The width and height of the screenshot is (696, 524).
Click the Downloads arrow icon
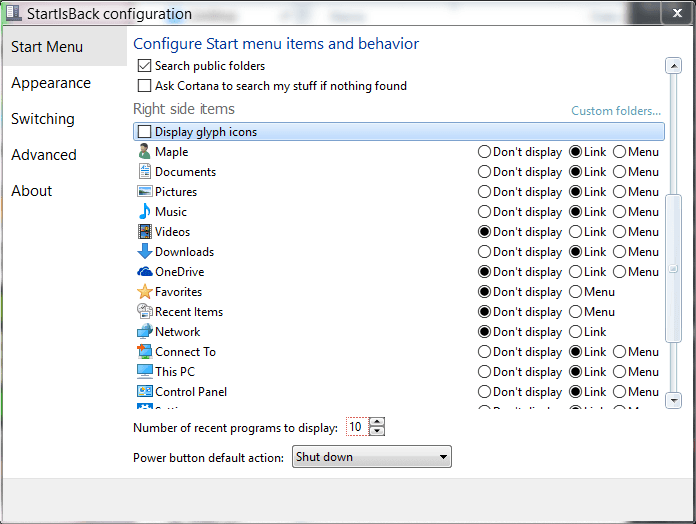[145, 252]
